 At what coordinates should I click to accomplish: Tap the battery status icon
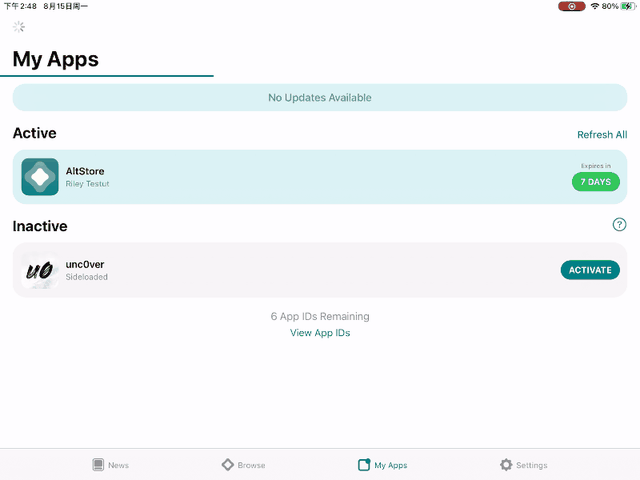[x=628, y=6]
